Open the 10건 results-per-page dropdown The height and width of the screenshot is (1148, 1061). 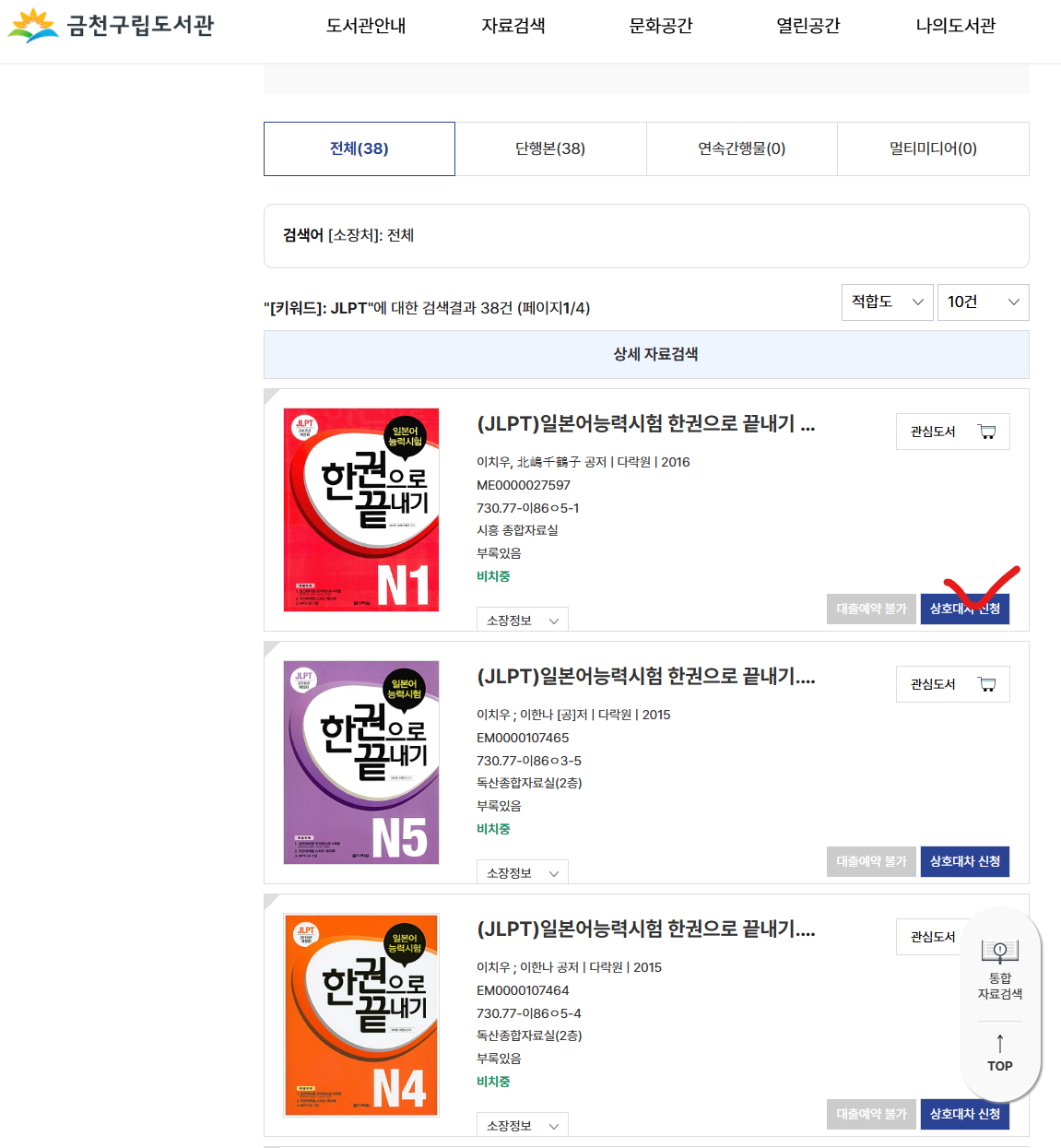(984, 302)
